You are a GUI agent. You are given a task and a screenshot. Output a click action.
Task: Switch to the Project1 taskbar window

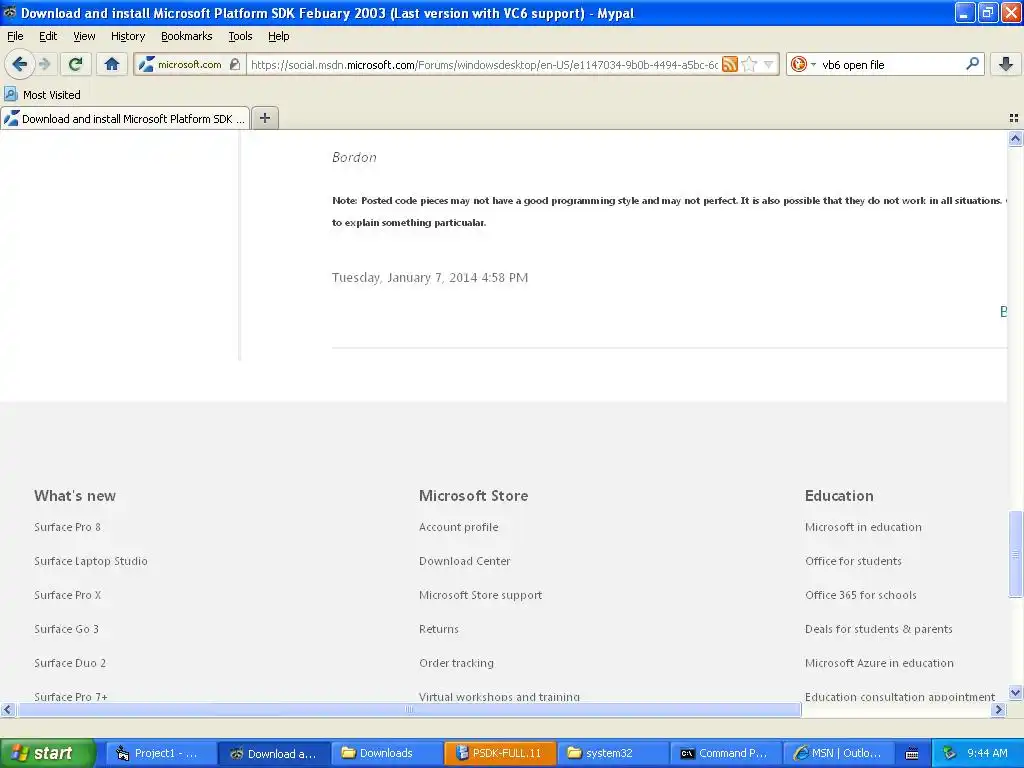point(159,753)
